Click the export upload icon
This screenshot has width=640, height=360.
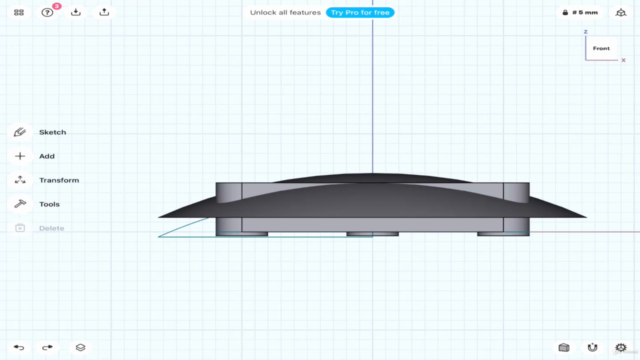pyautogui.click(x=104, y=12)
